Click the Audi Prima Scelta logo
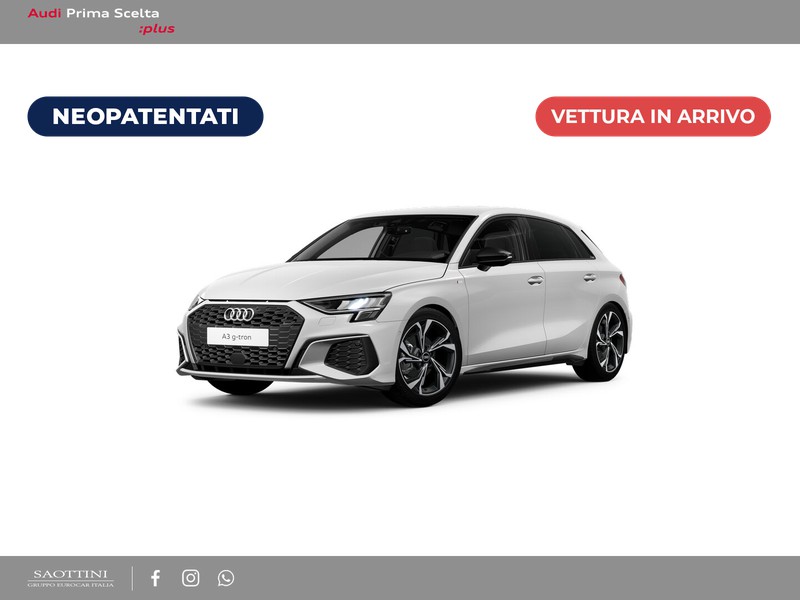This screenshot has width=800, height=600. [x=93, y=13]
